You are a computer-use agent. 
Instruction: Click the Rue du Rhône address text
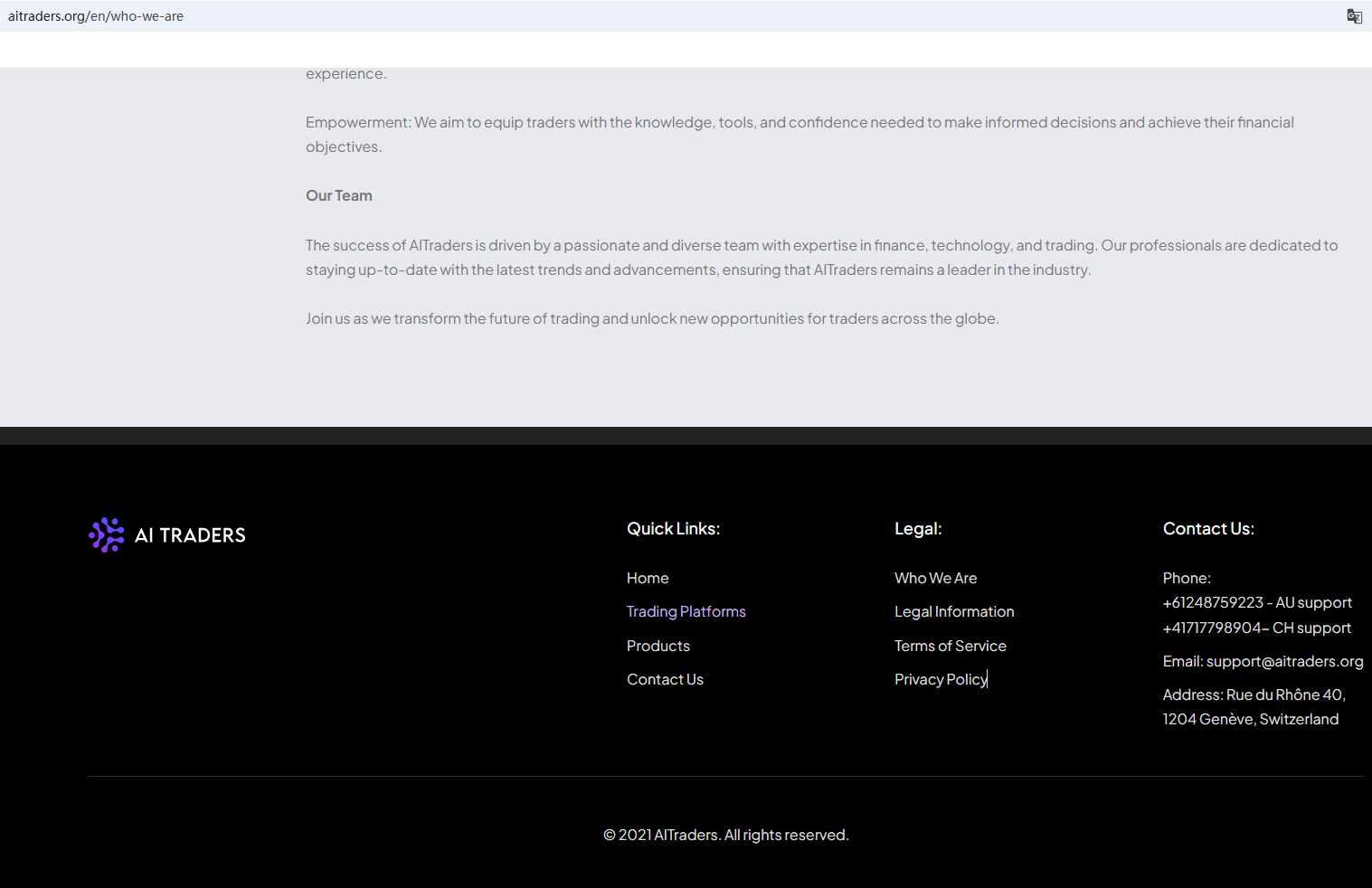click(x=1254, y=706)
